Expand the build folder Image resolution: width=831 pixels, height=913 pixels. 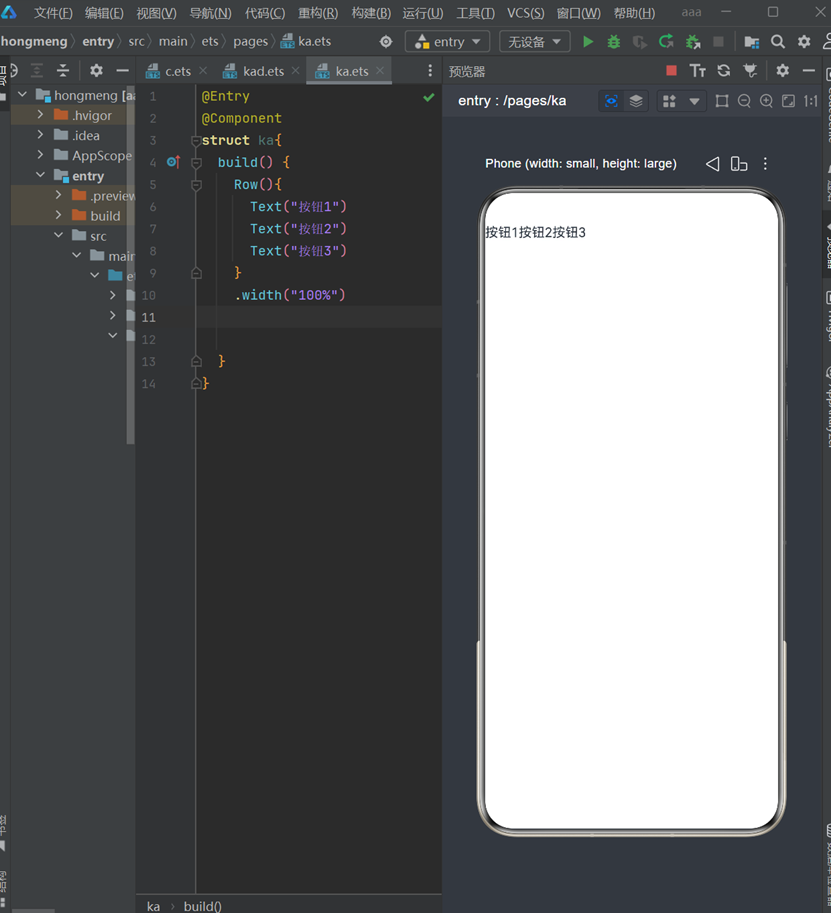click(x=58, y=215)
